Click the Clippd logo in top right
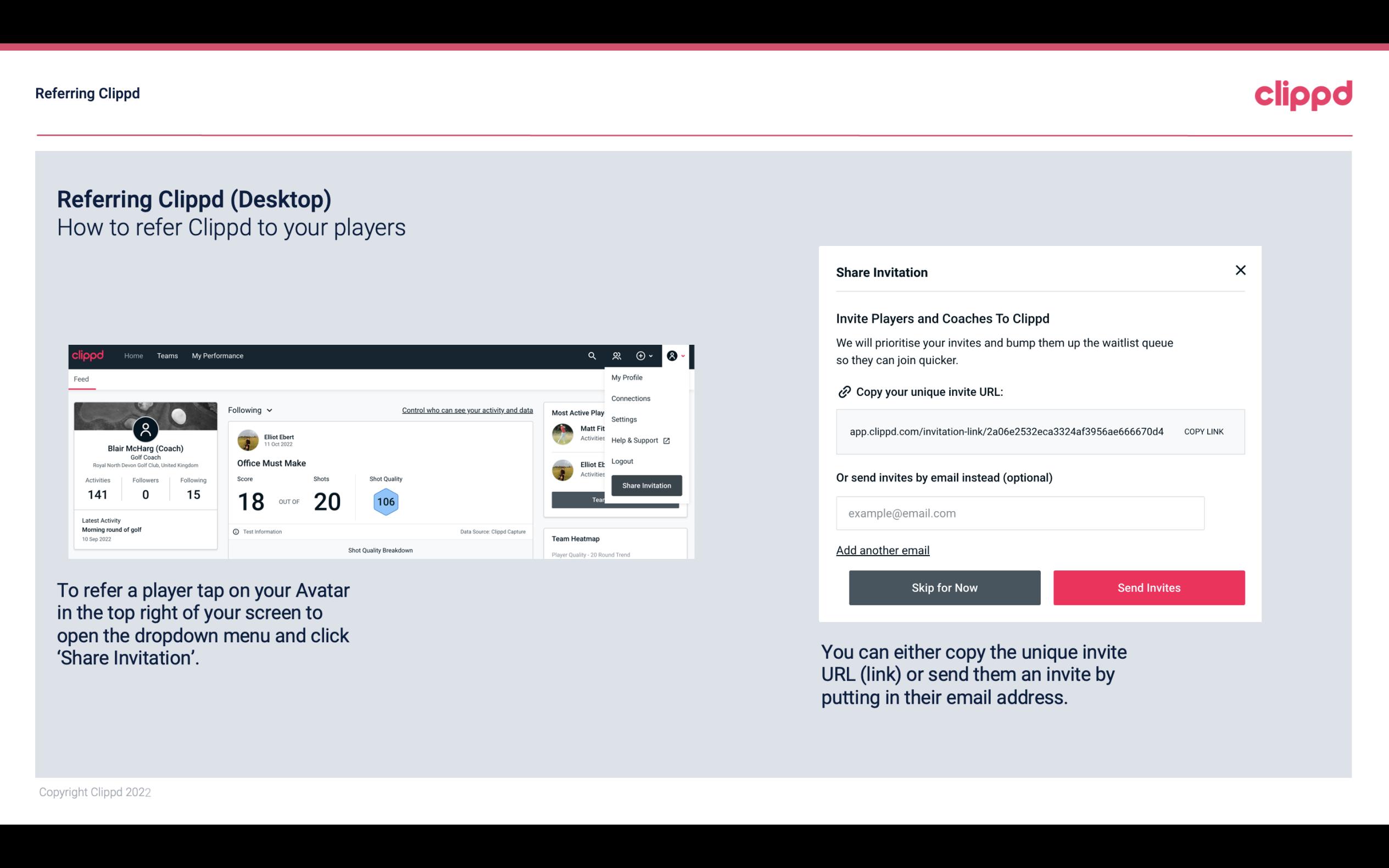The image size is (1389, 868). (1303, 95)
